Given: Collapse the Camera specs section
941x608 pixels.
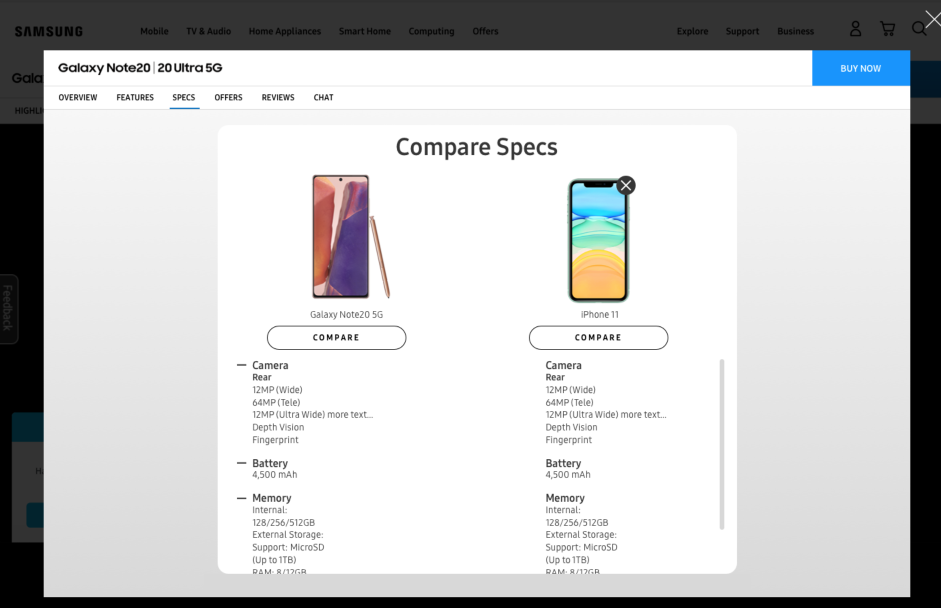Looking at the screenshot, I should click(x=241, y=365).
